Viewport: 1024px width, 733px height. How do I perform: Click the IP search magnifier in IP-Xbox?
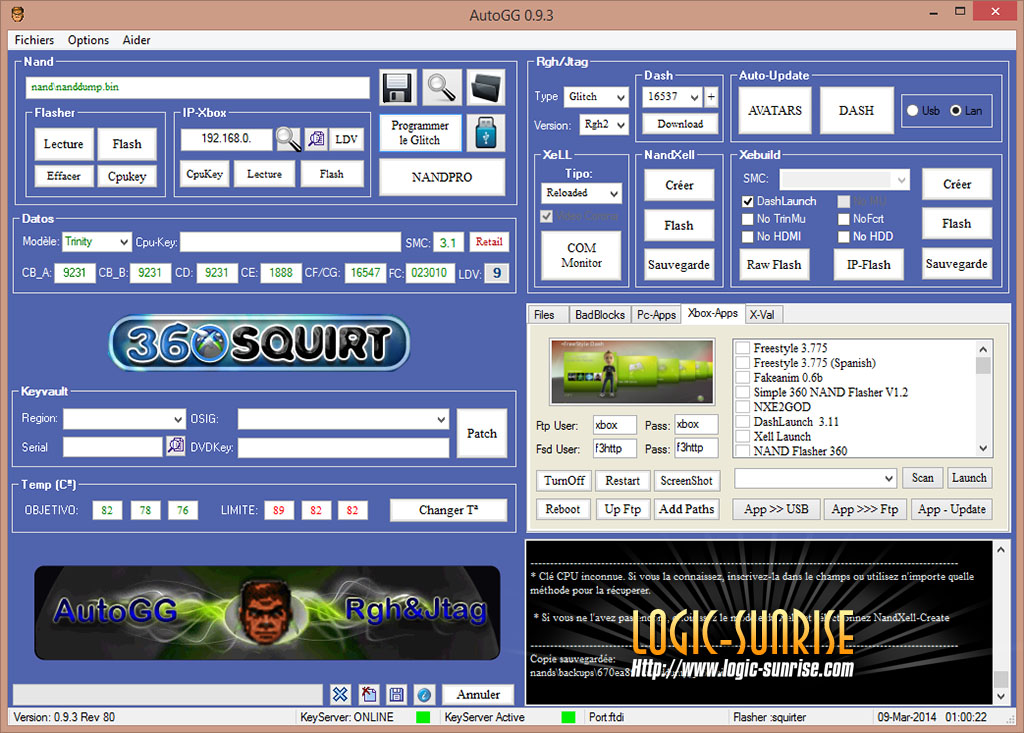(x=288, y=138)
